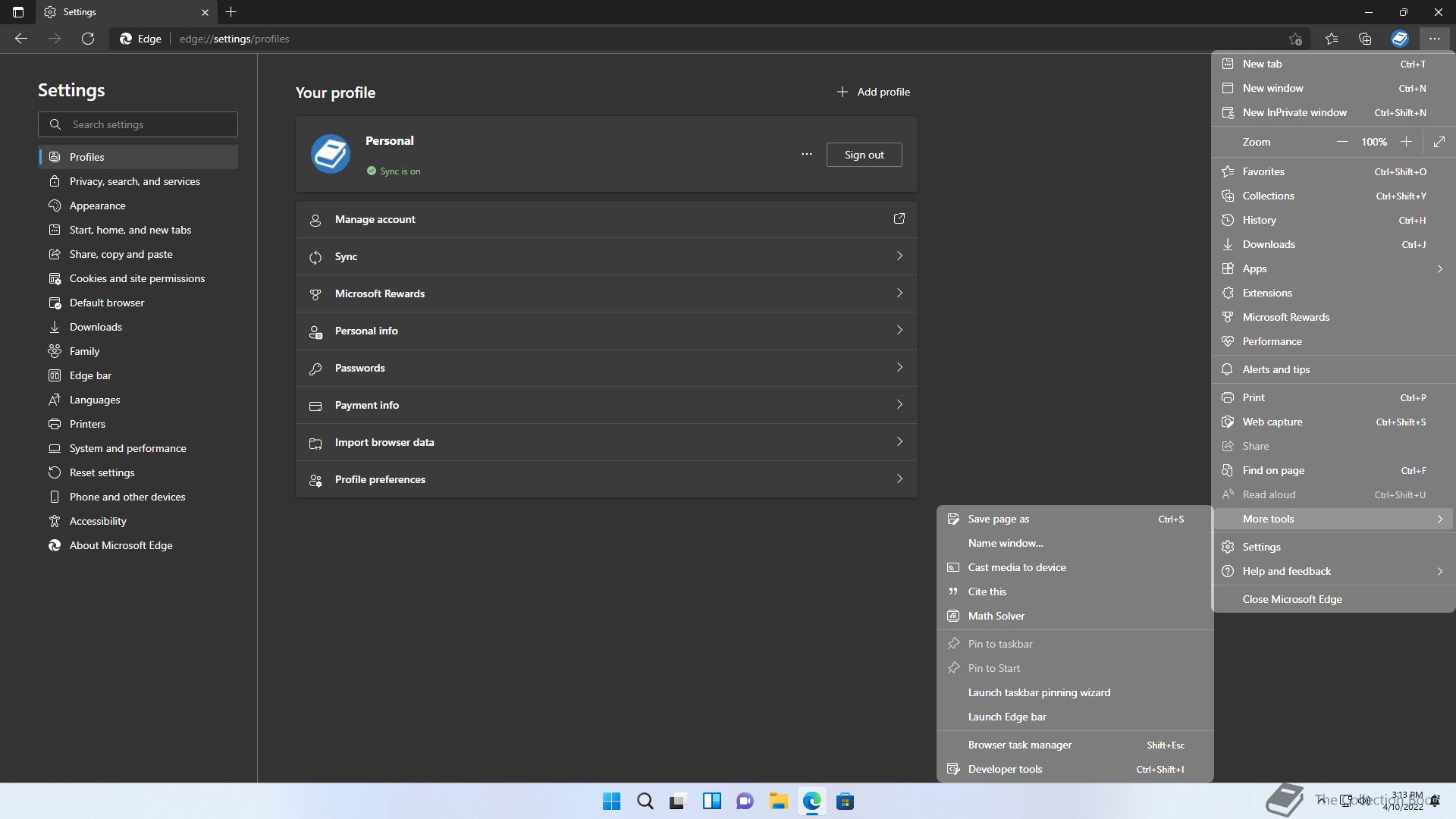Click the browser back arrow
1456x819 pixels.
pos(21,39)
